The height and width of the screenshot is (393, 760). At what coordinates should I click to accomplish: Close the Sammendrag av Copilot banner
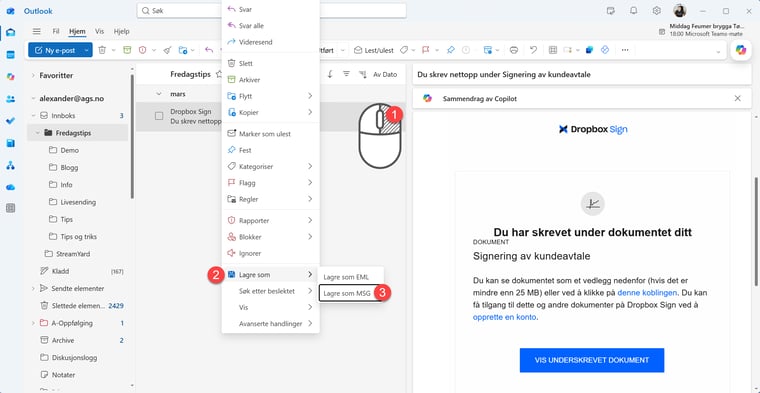coord(738,98)
